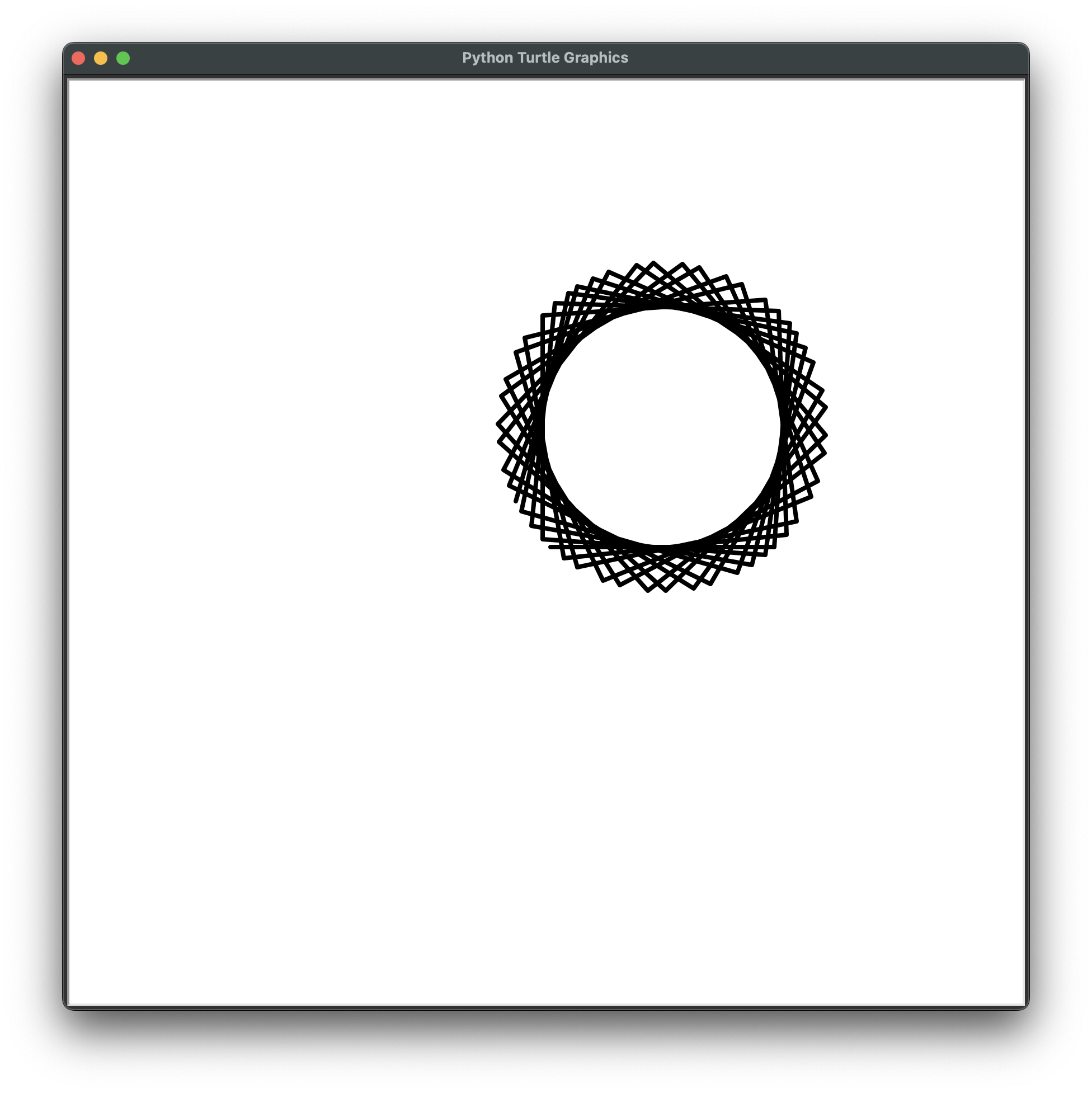This screenshot has width=1092, height=1093.
Task: Click the leftmost square corner of the pattern
Action: click(x=498, y=424)
